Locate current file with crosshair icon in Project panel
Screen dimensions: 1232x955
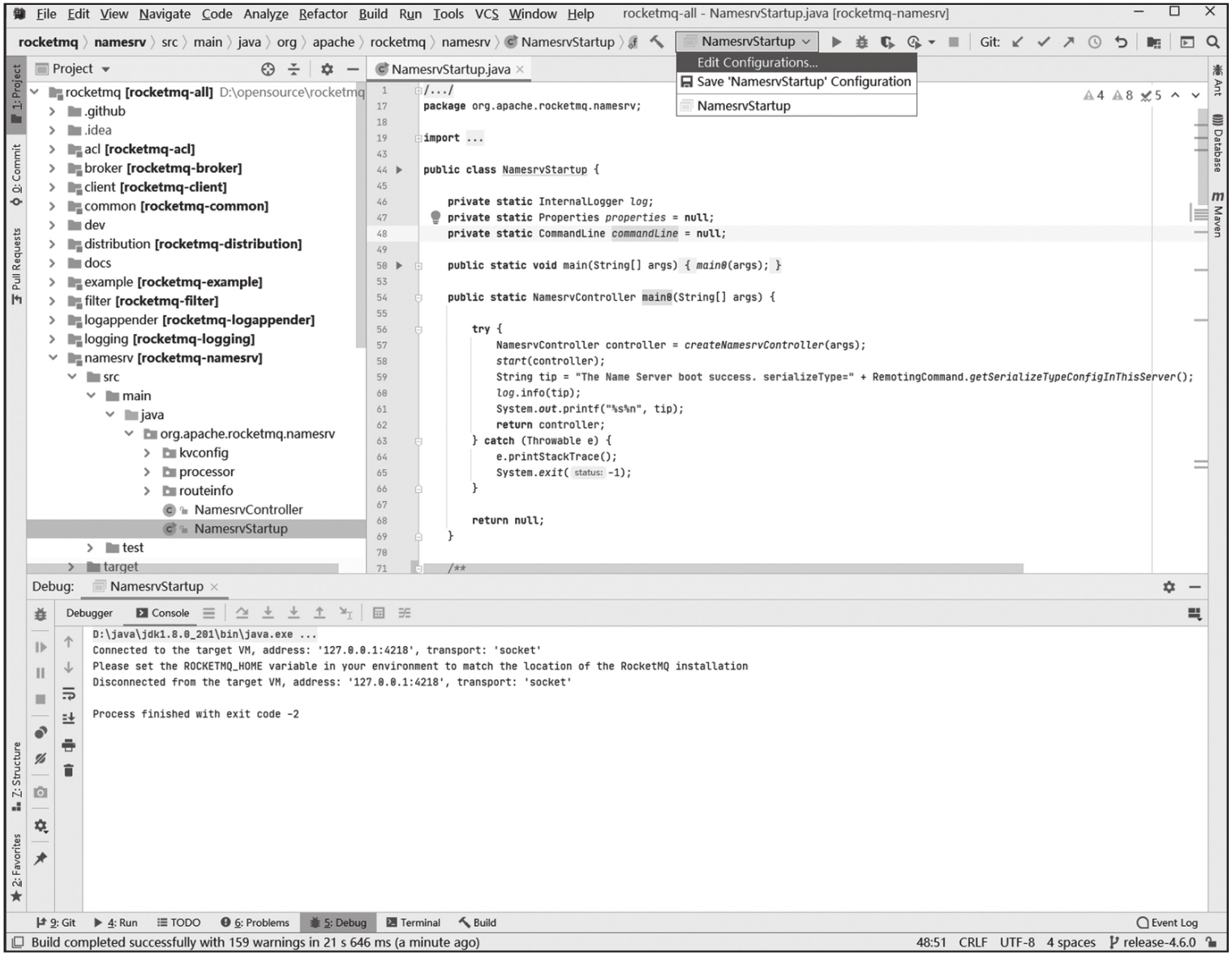point(268,69)
